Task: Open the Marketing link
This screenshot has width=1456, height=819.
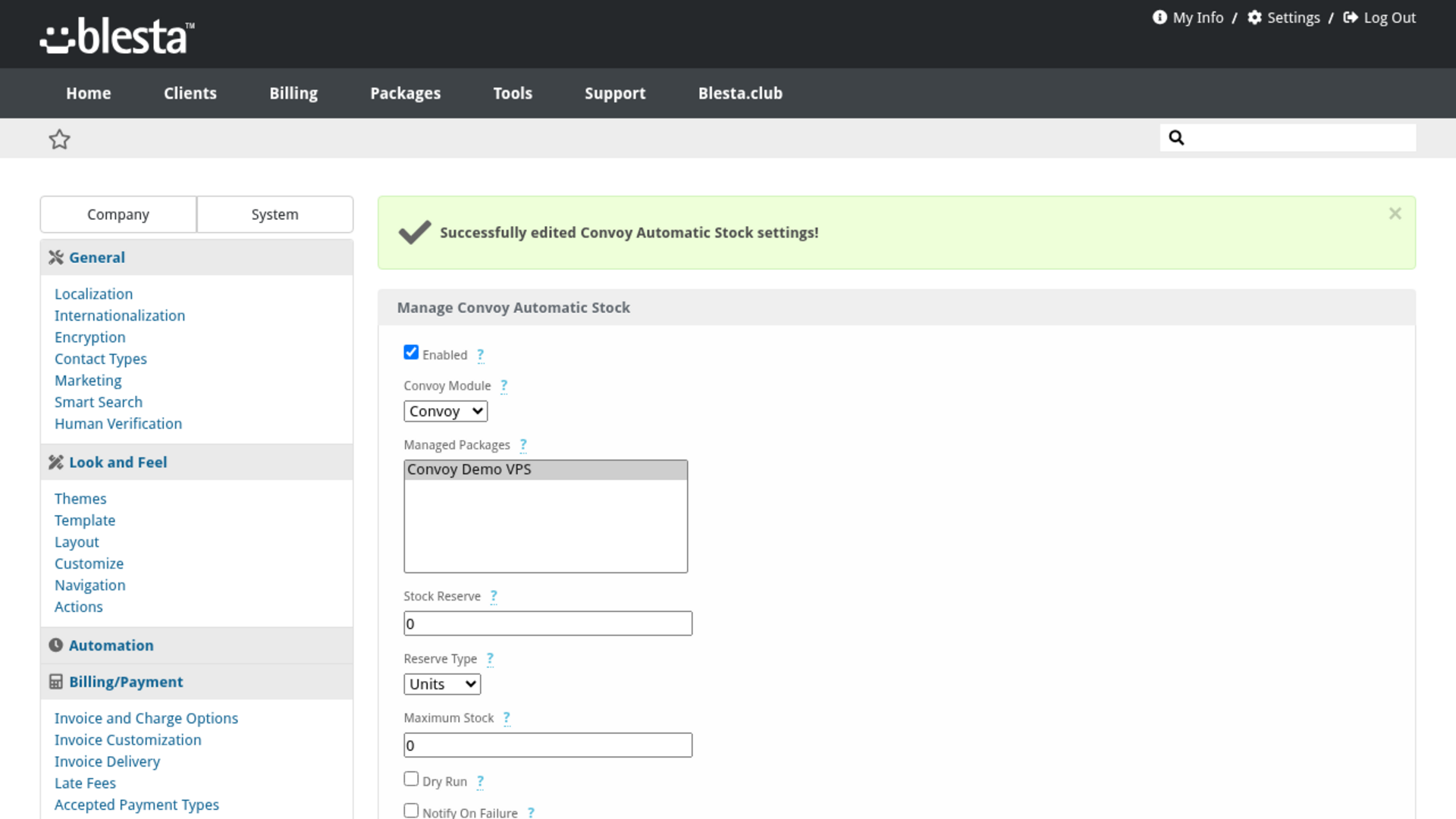Action: (88, 381)
